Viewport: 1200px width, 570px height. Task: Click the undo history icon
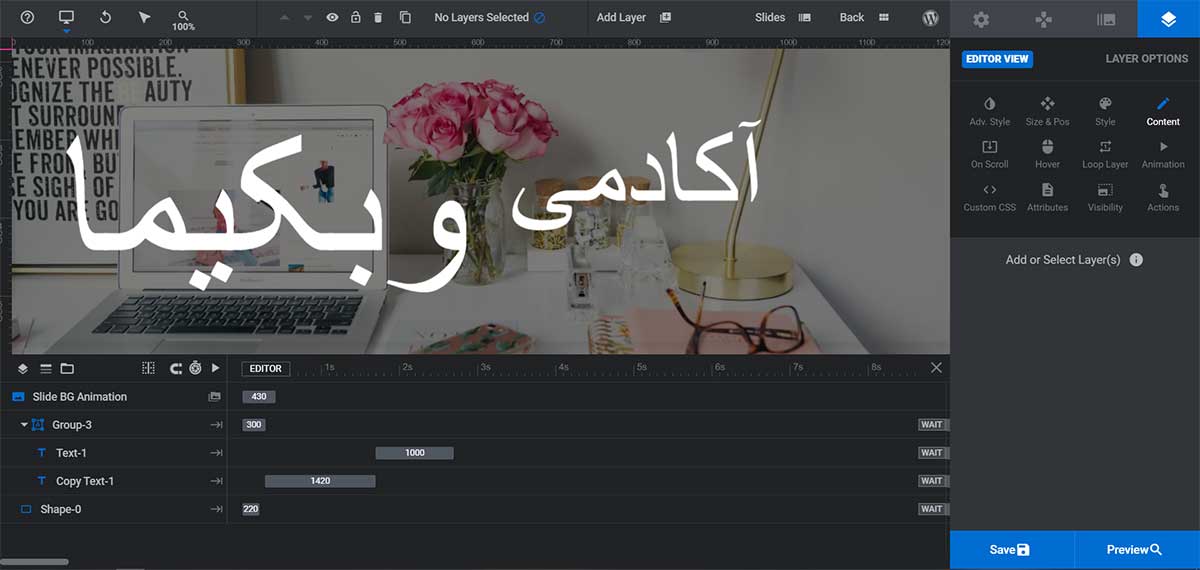pos(107,18)
